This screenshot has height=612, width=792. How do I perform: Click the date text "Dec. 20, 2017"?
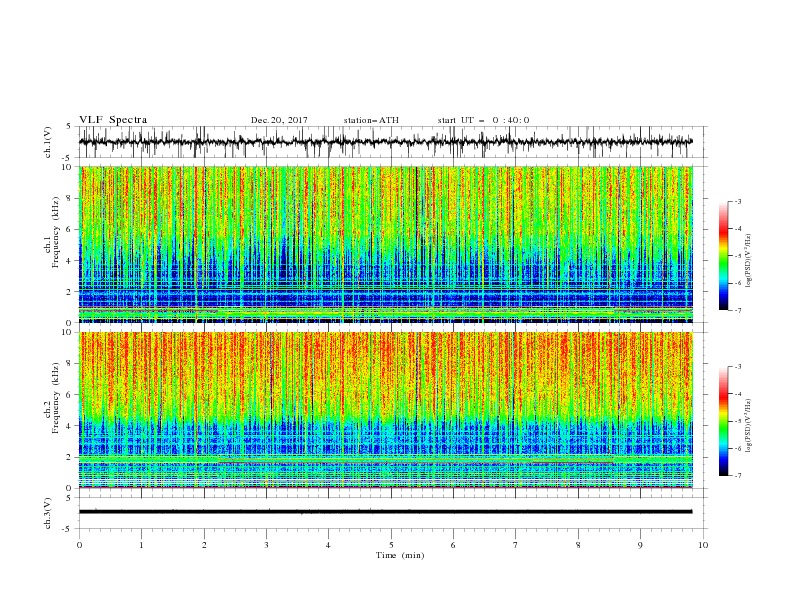279,120
